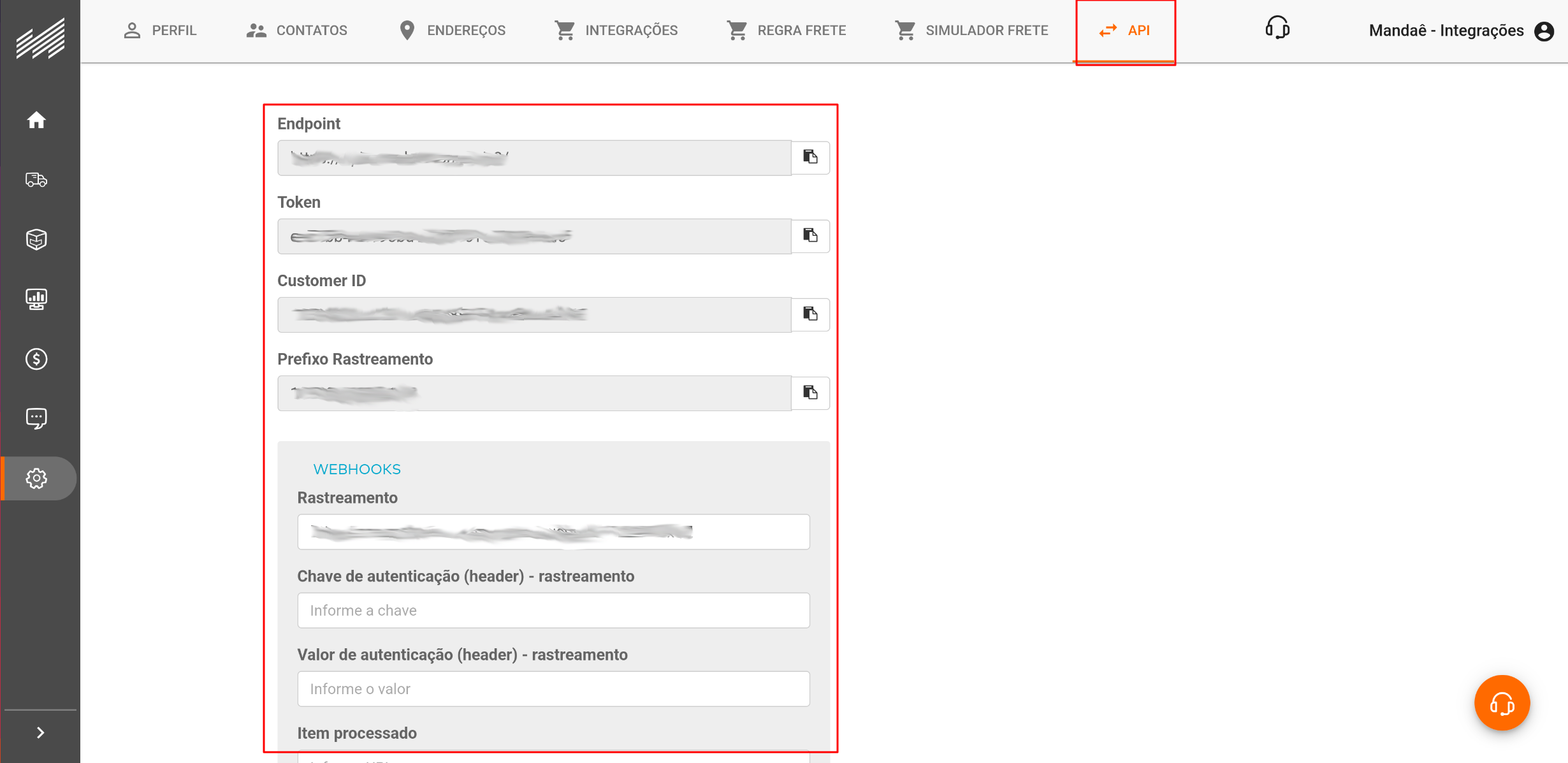Open the delivery truck sidebar icon
The image size is (1568, 763).
(36, 180)
